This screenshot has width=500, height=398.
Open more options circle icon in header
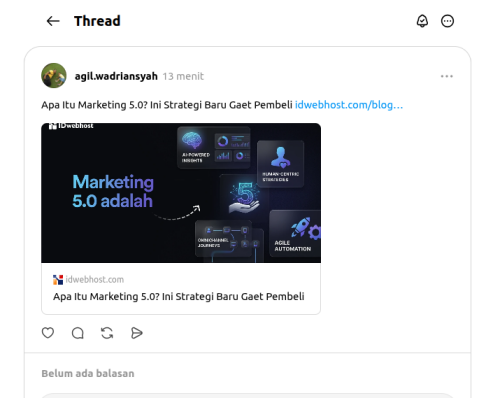[447, 21]
